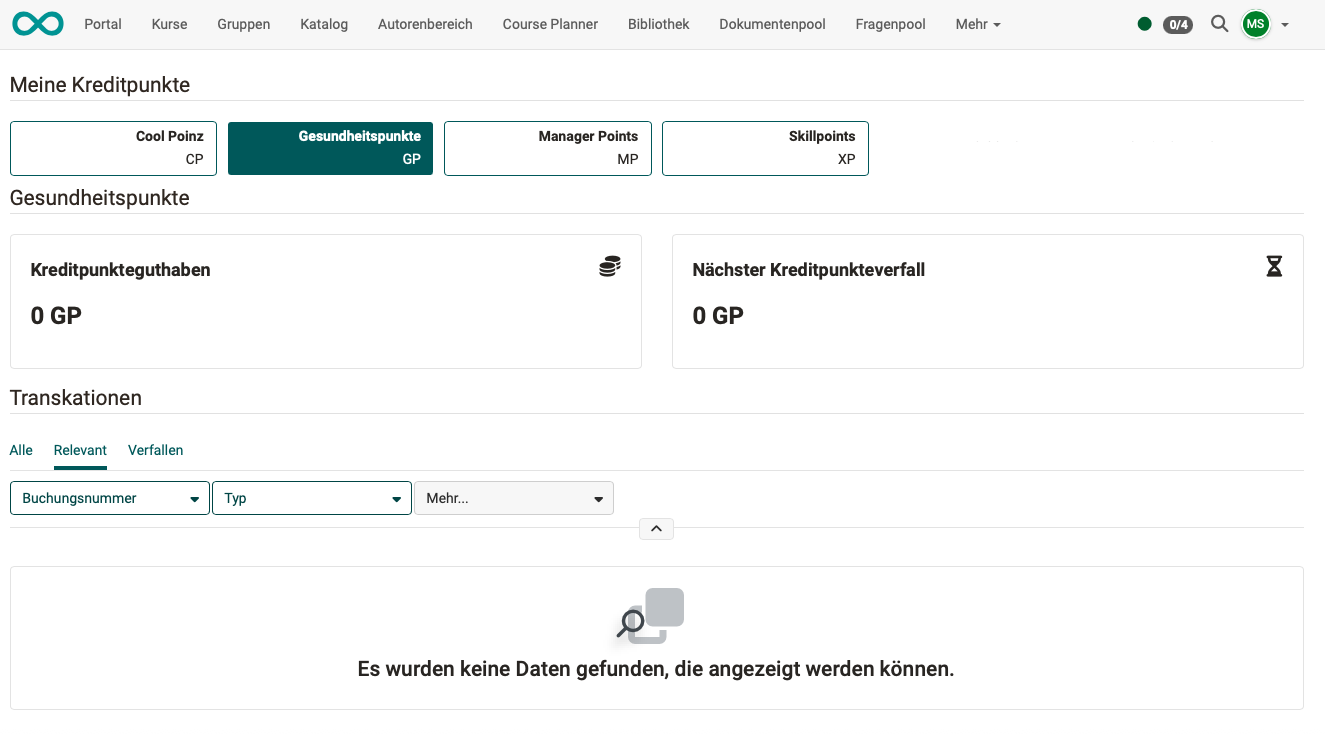Click the coin stack icon on Kreditpunkteguthaben card
The height and width of the screenshot is (734, 1325).
coord(609,265)
